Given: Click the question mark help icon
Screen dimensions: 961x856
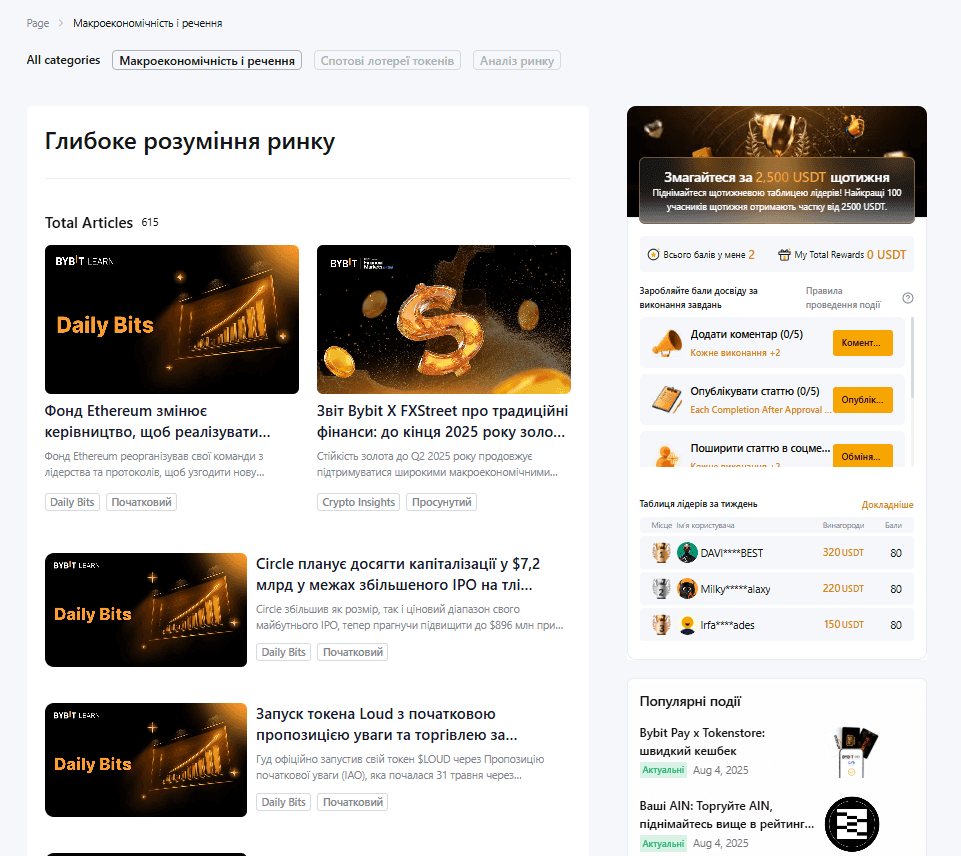Looking at the screenshot, I should tap(908, 298).
